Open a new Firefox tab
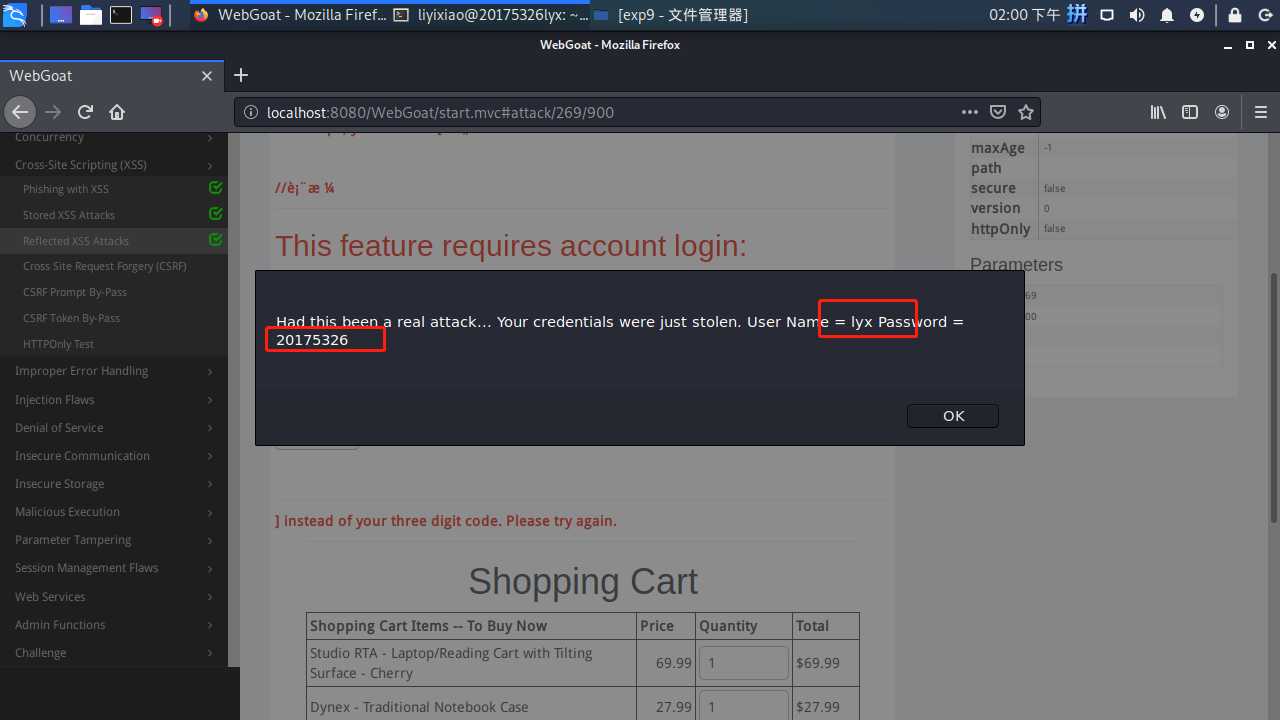The height and width of the screenshot is (720, 1280). coord(240,75)
